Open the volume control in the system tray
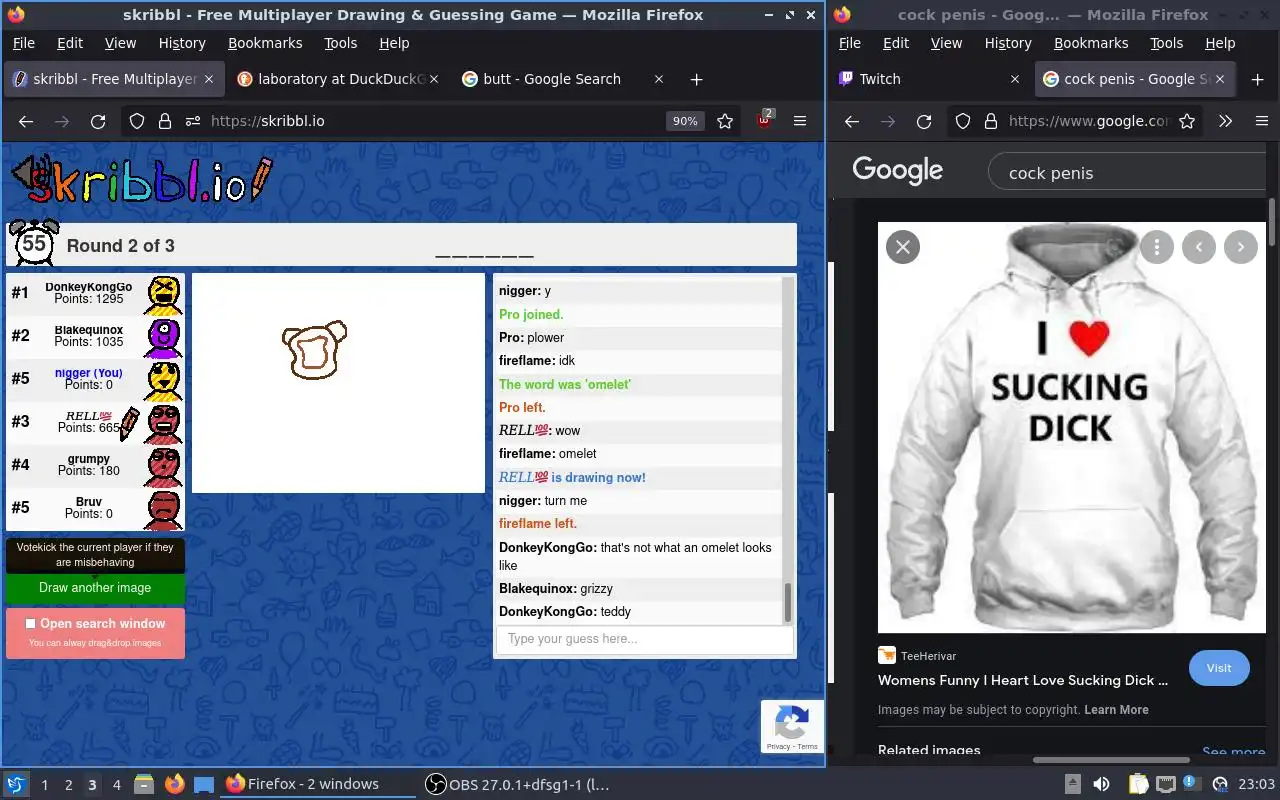Screen dimensions: 1280x800 (x=1101, y=784)
